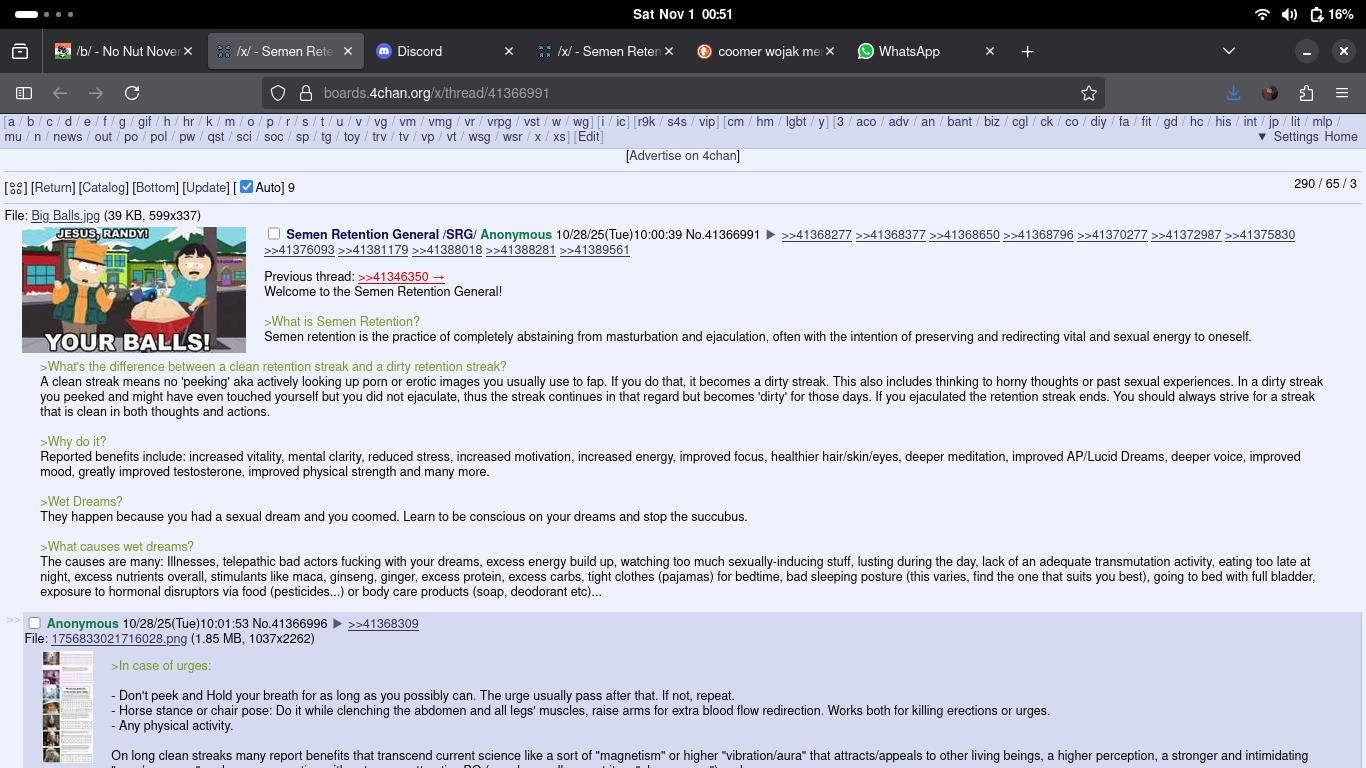Expand the Big Balls.jpg thumbnail image

(134, 290)
